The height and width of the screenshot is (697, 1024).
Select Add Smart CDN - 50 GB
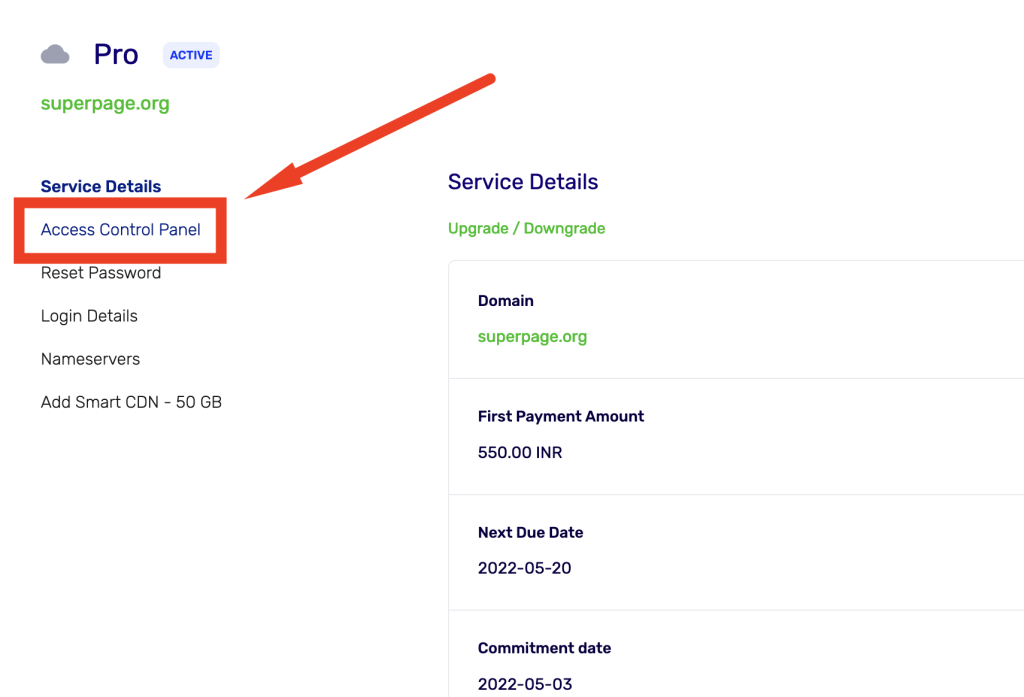[131, 402]
